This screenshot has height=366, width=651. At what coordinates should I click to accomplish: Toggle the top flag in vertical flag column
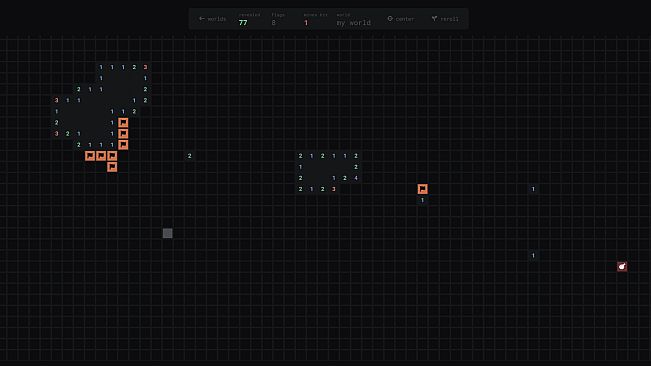[x=123, y=122]
